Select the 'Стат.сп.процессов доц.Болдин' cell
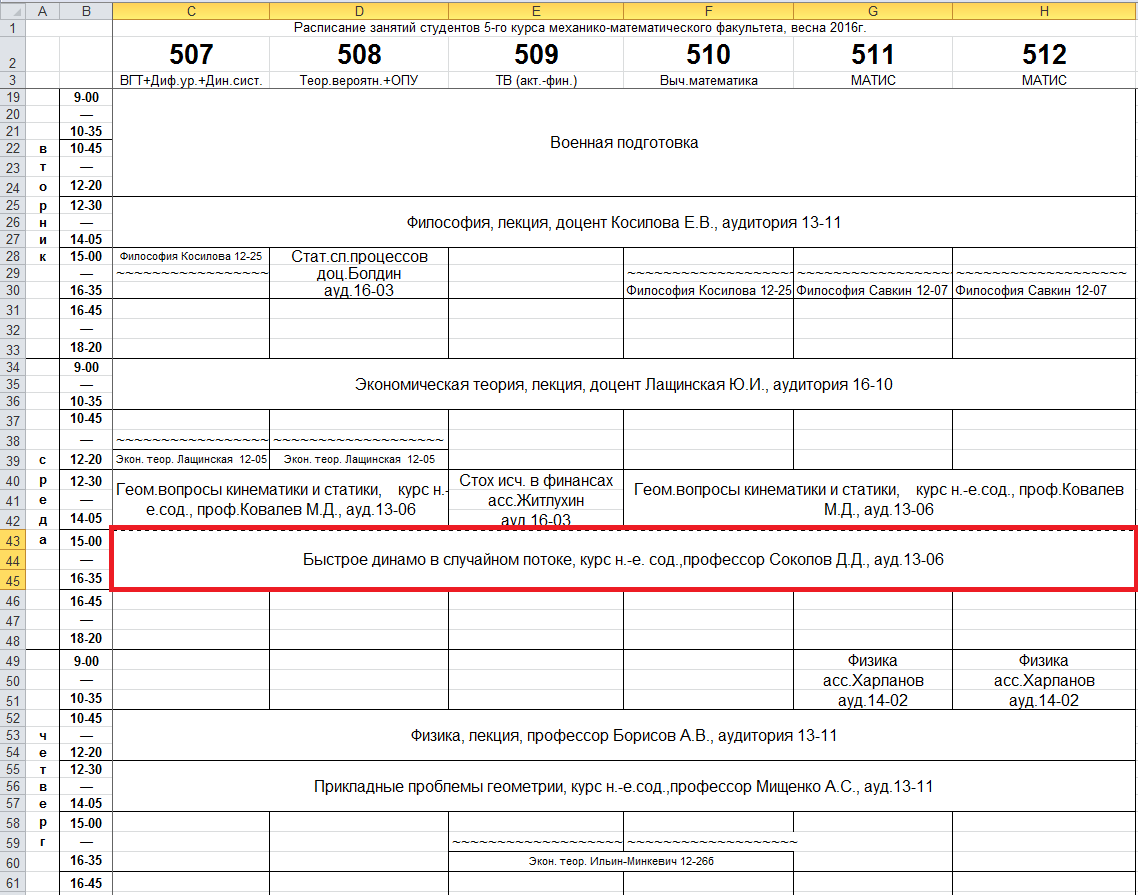Screen dimensions: 1138x895 pyautogui.click(x=359, y=273)
